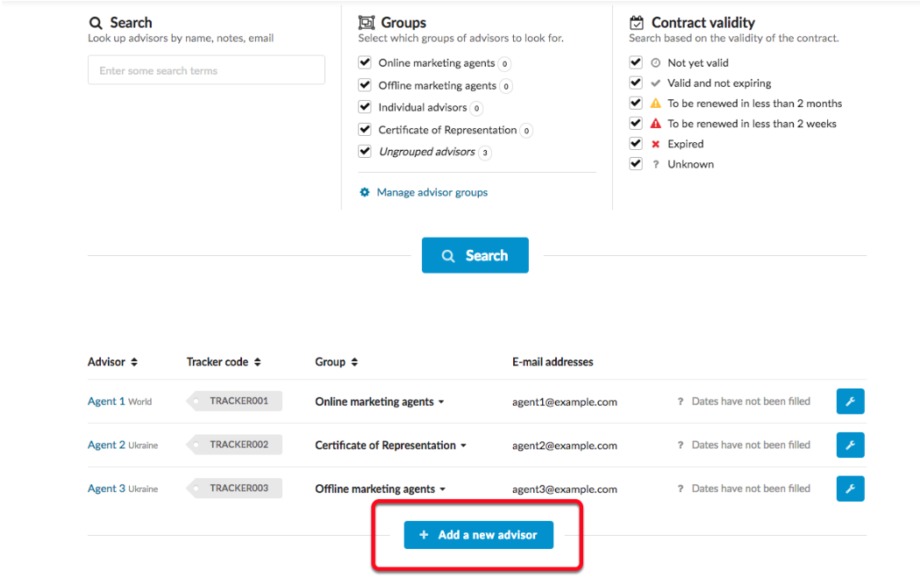Open the Agent 2 advisor link
This screenshot has height=584, width=920.
(106, 445)
